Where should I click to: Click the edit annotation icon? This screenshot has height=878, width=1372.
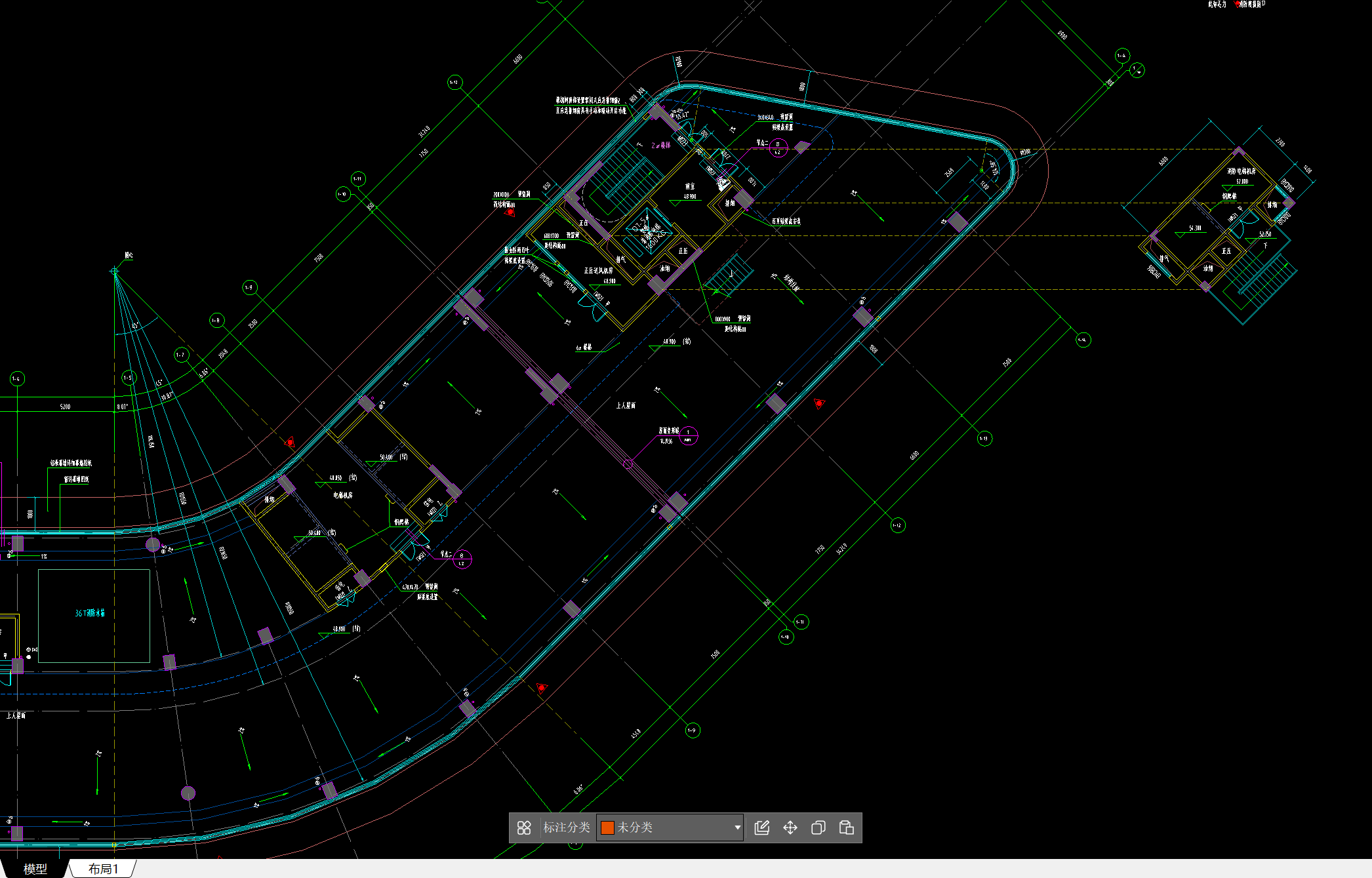click(761, 828)
